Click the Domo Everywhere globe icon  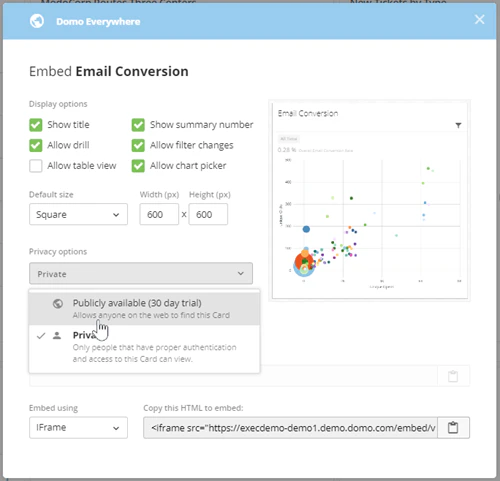coord(37,21)
